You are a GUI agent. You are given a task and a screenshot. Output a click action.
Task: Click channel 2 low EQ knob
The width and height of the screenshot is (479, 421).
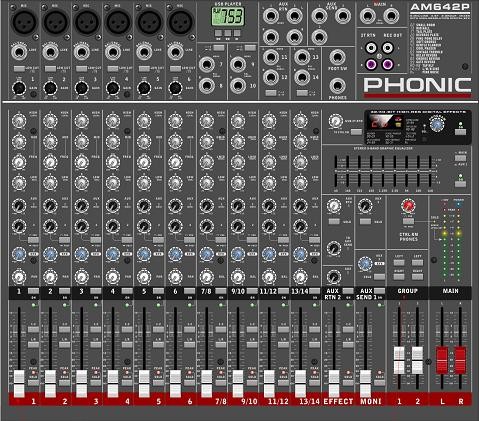(50, 183)
